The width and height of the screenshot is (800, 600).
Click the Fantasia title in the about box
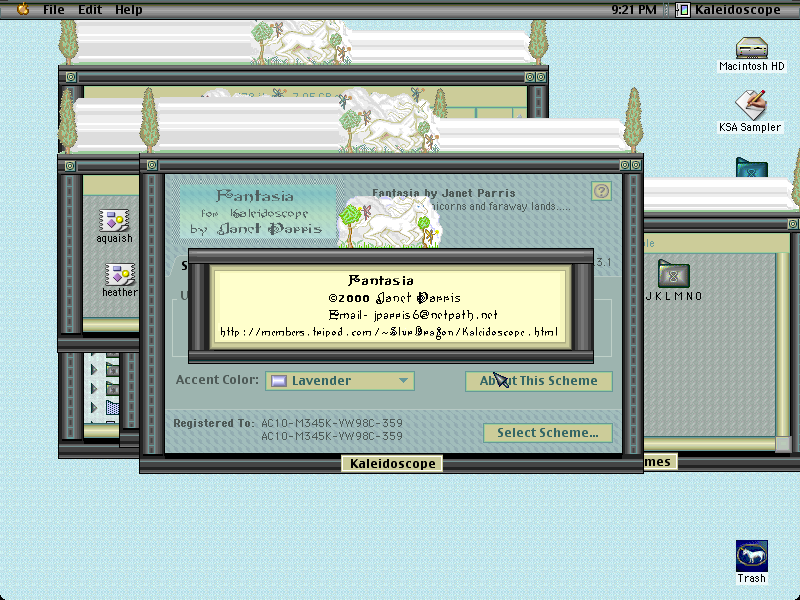click(381, 280)
